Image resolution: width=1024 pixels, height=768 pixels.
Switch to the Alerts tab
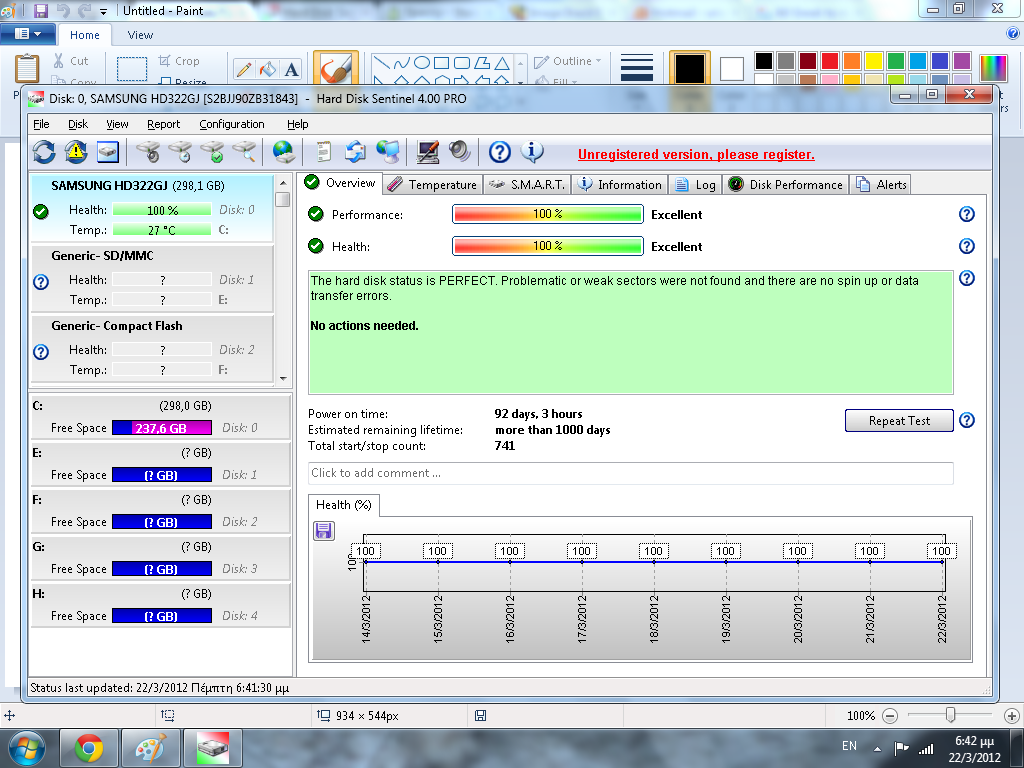click(880, 185)
